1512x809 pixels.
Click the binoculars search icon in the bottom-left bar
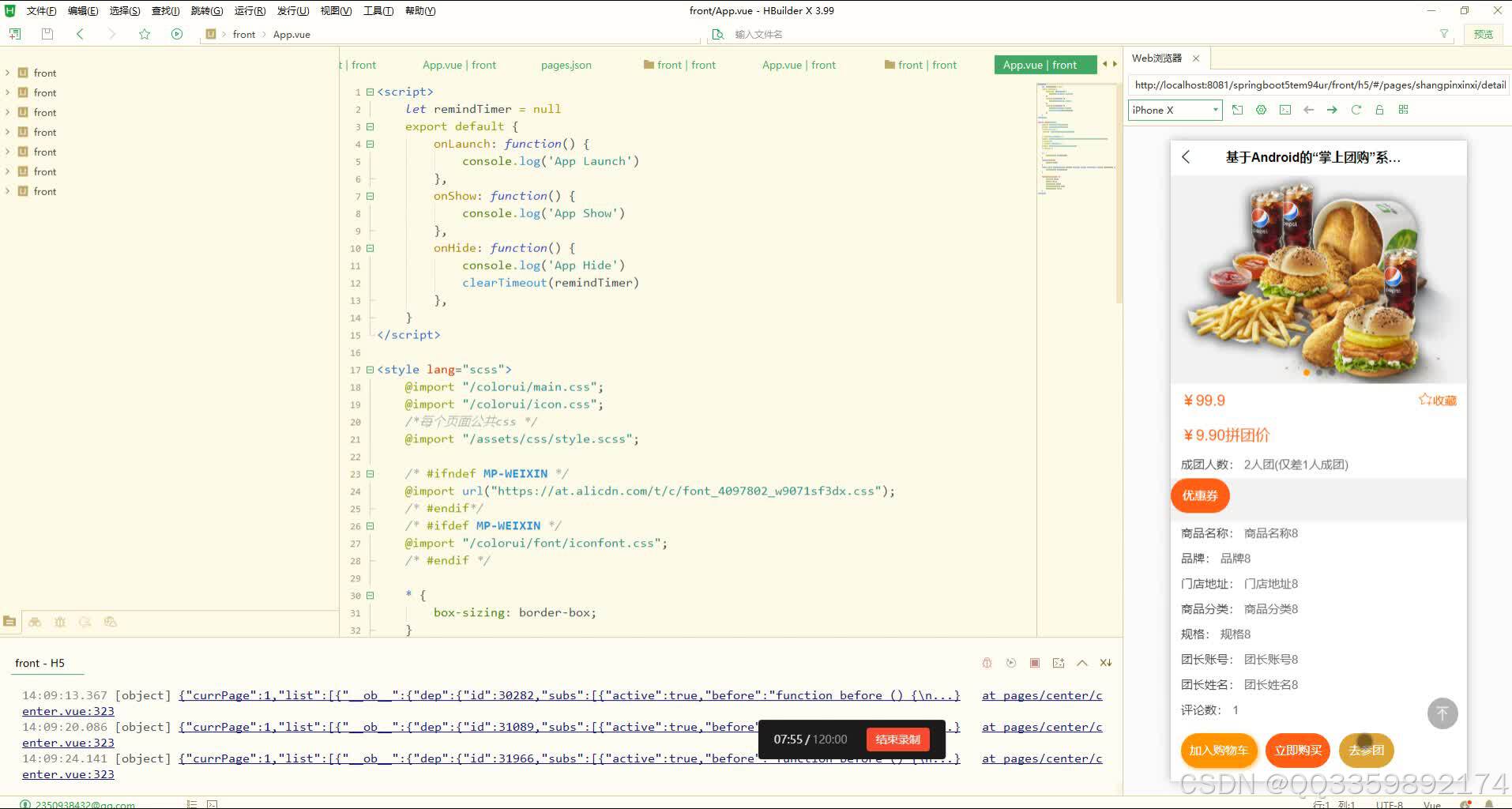pyautogui.click(x=35, y=622)
